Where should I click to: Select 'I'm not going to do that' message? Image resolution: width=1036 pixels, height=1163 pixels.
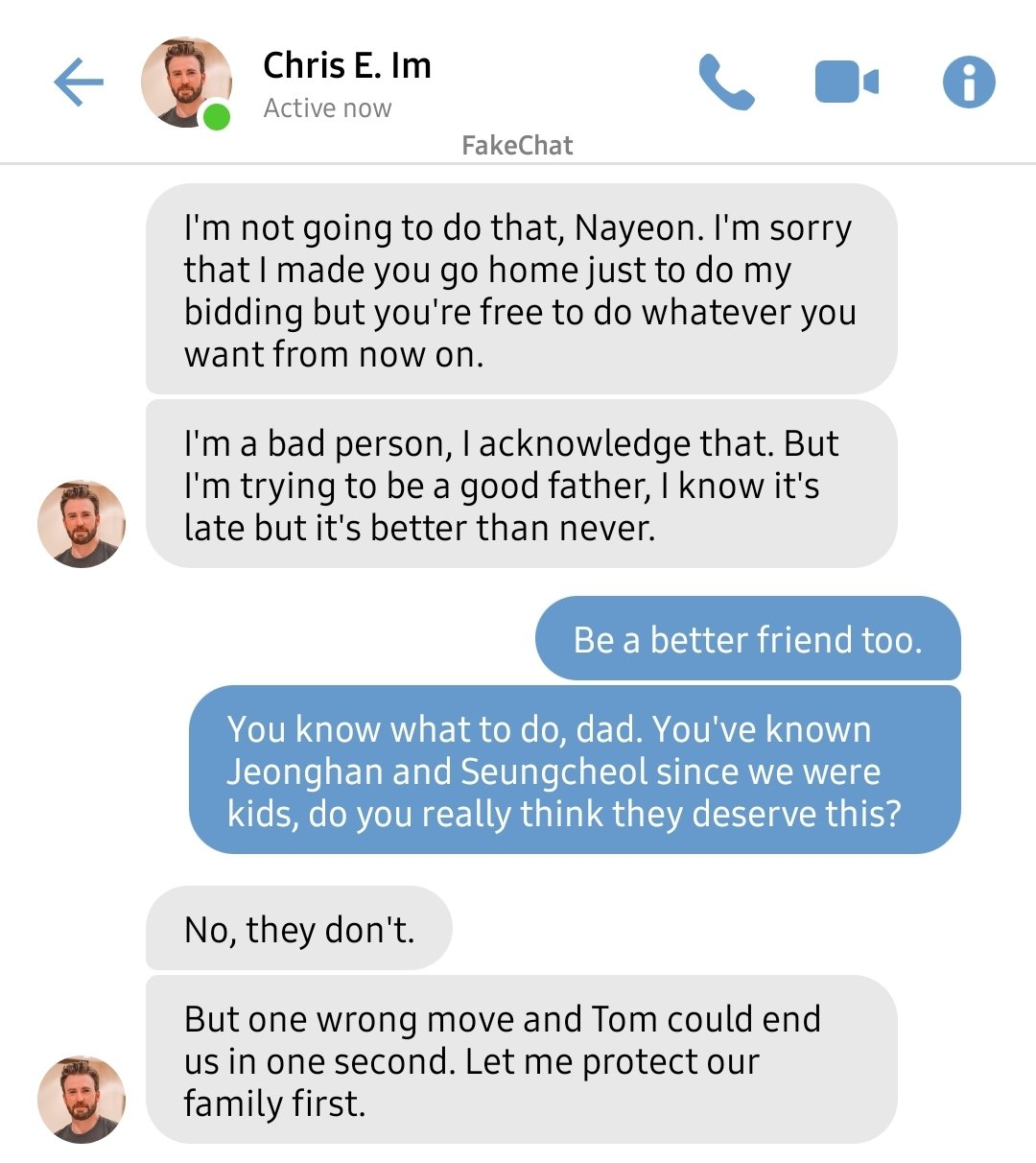click(x=521, y=289)
